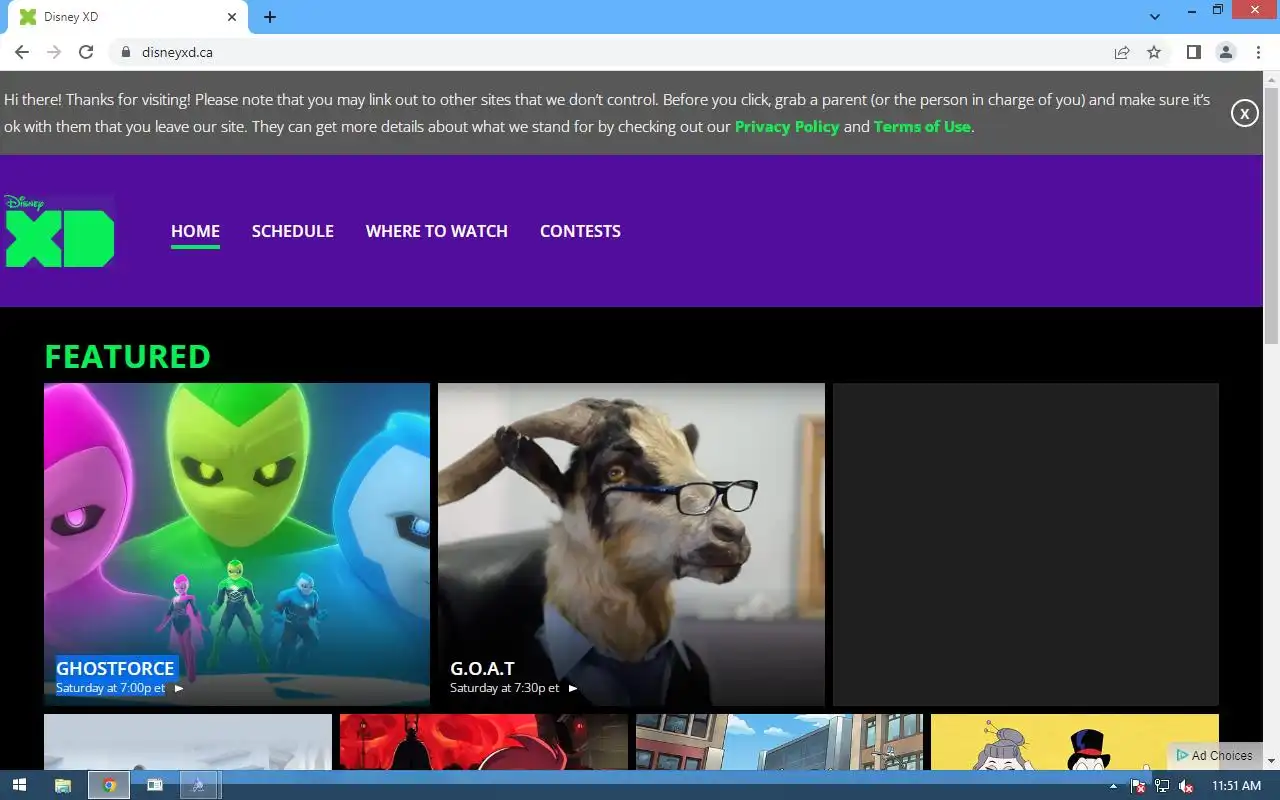Open a new tab with plus button

[270, 17]
